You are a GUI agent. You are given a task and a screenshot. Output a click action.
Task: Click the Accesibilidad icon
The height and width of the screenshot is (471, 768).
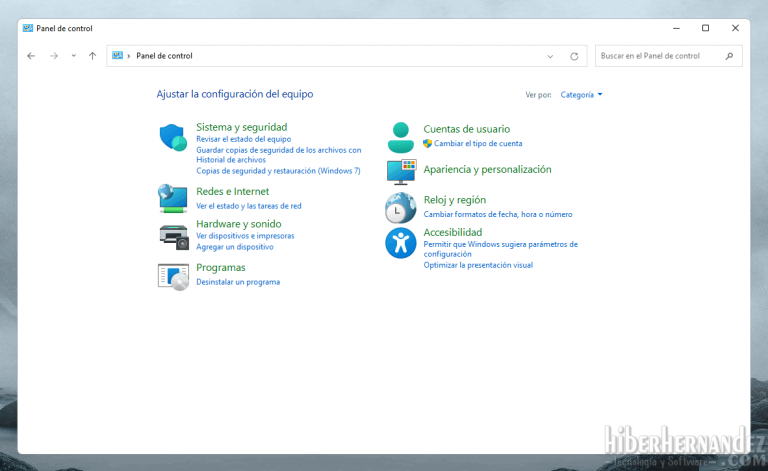pos(401,242)
